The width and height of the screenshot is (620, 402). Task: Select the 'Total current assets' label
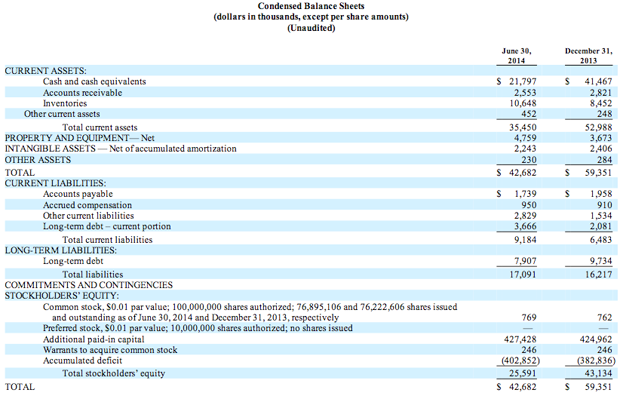[x=100, y=127]
